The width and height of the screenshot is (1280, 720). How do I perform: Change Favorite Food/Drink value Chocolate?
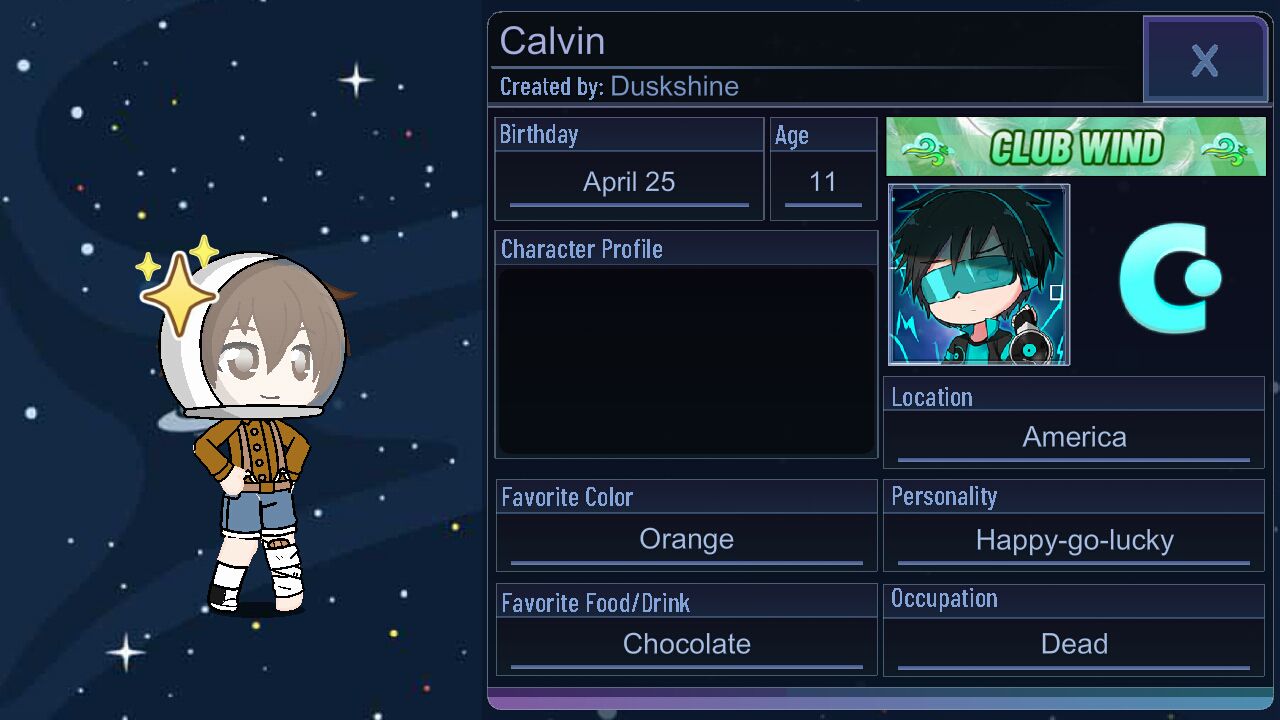(x=686, y=645)
